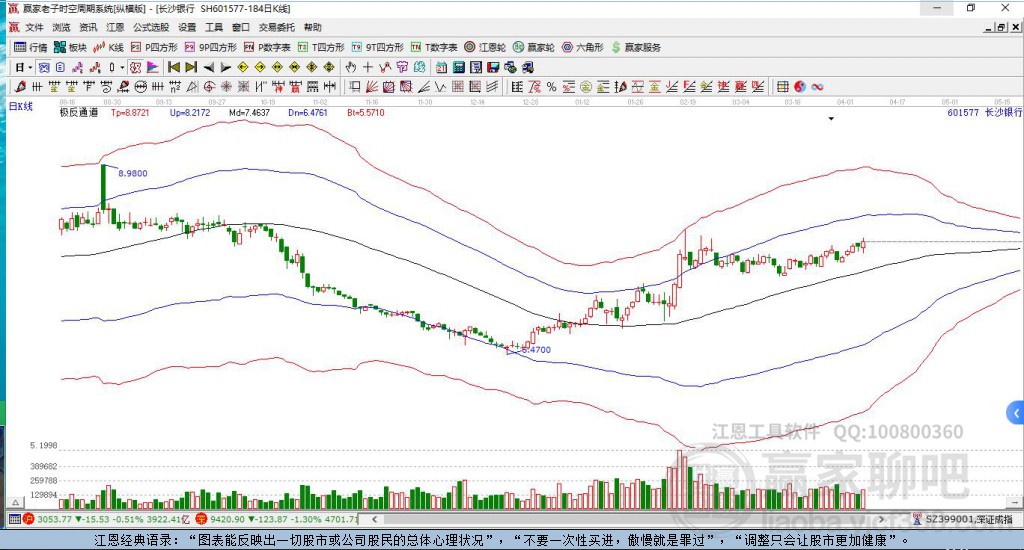Click the last yellow diamond arrow icon
Screen dimensions: 1024x550
(x=329, y=67)
